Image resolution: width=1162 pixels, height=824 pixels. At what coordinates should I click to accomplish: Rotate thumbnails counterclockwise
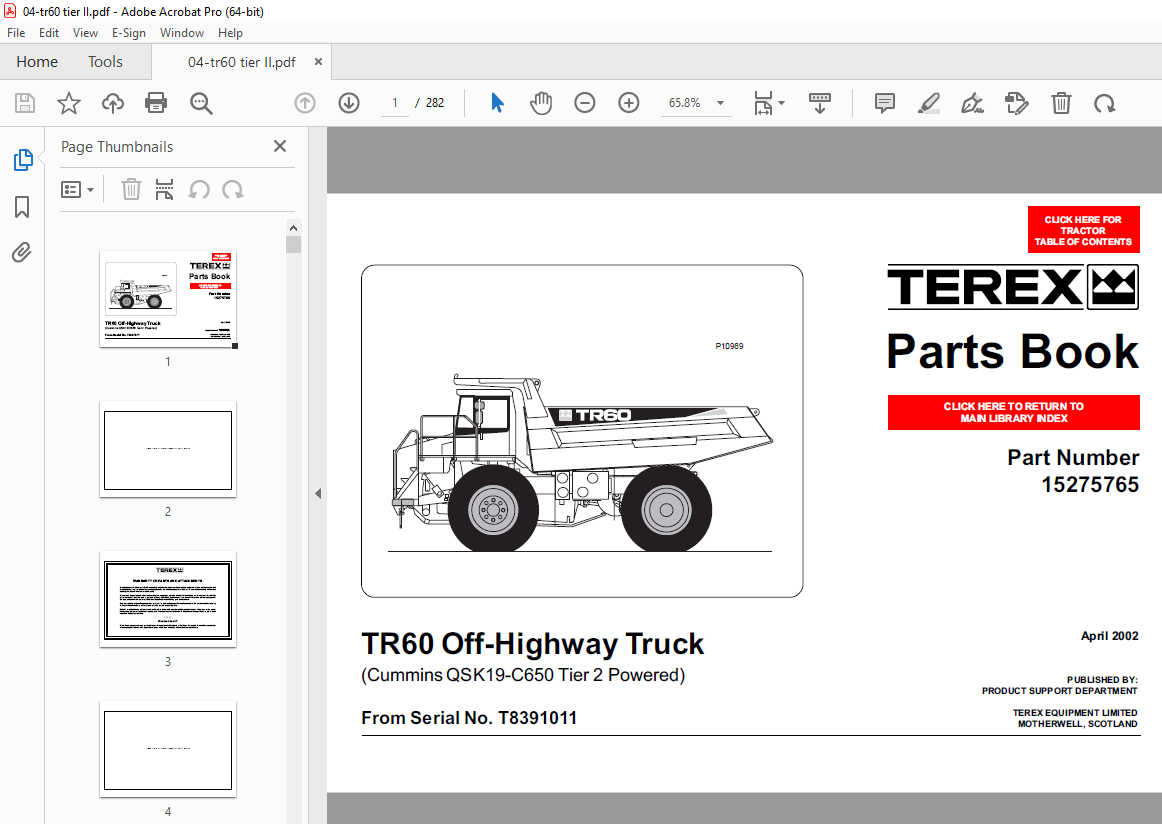[199, 190]
